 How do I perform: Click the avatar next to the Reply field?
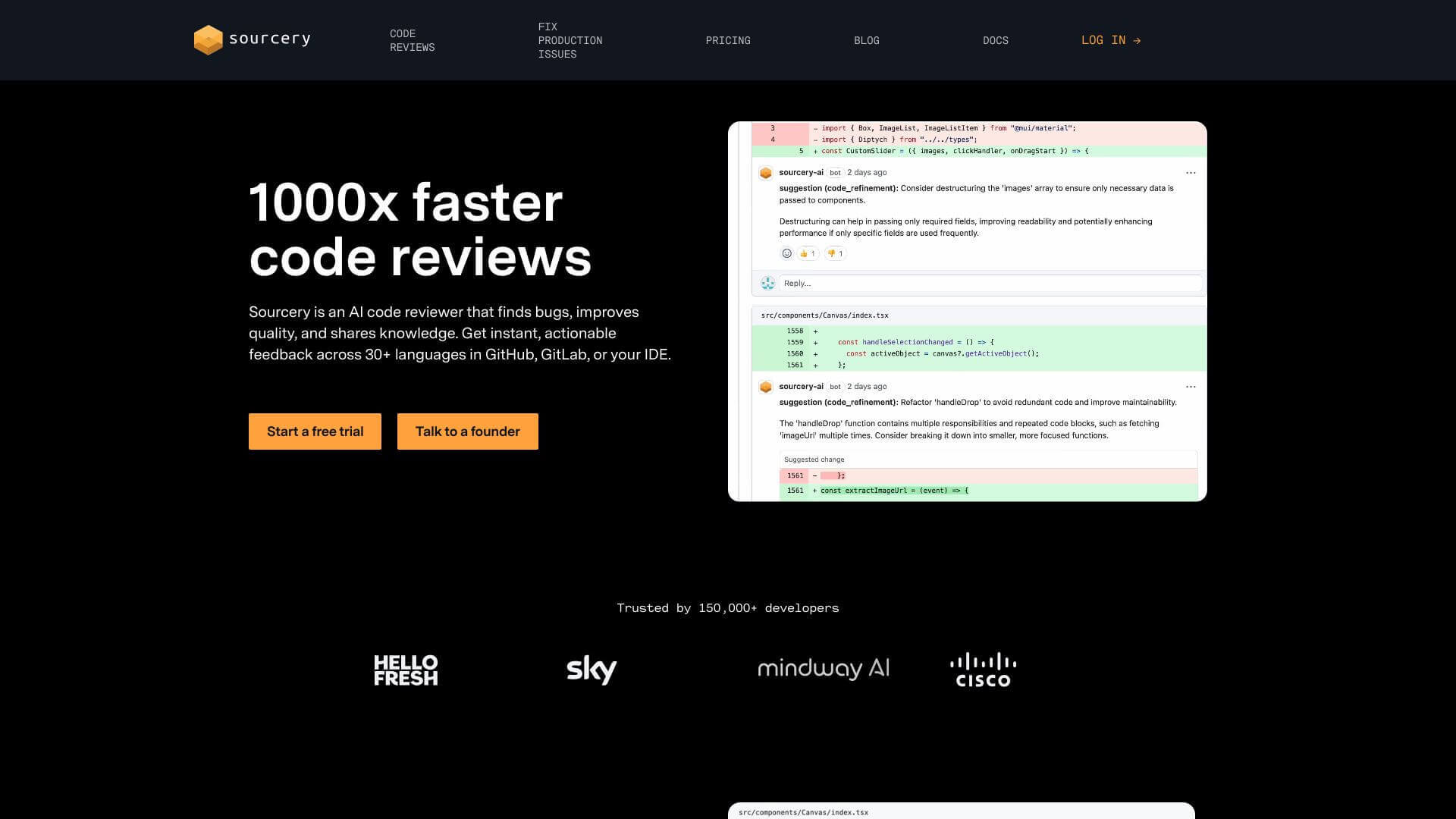pos(768,283)
